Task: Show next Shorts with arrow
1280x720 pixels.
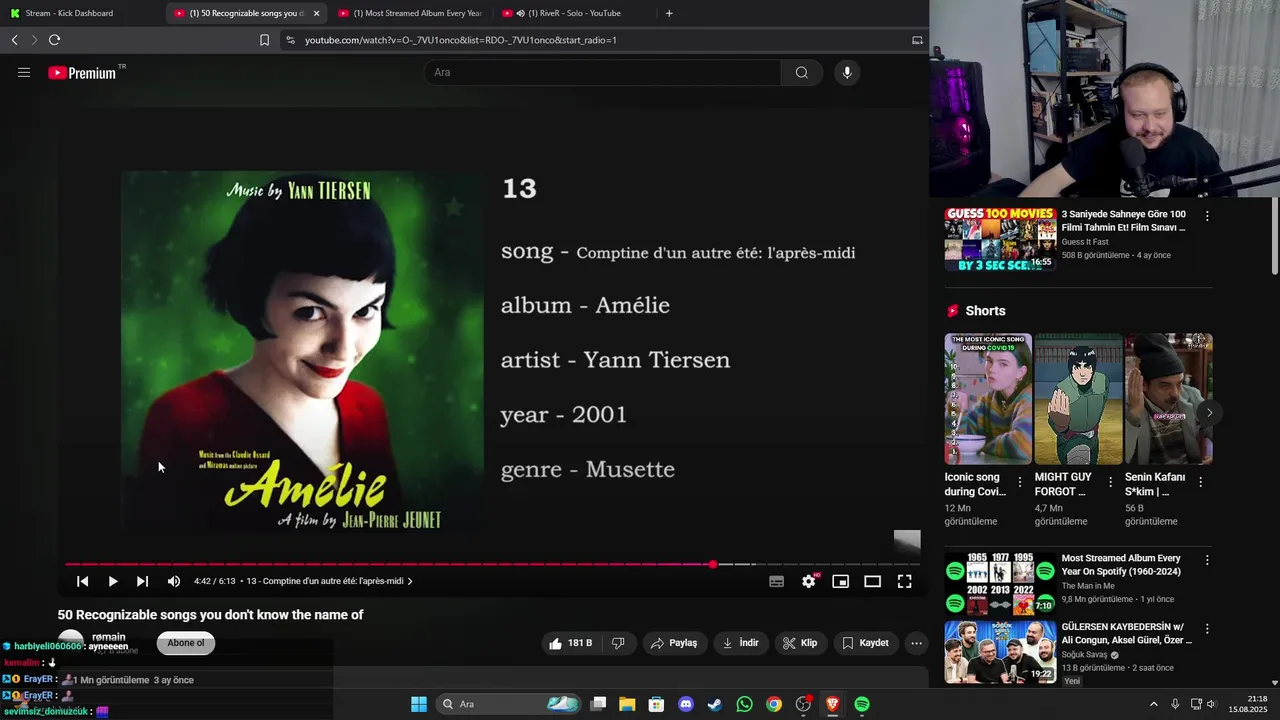Action: click(1209, 412)
